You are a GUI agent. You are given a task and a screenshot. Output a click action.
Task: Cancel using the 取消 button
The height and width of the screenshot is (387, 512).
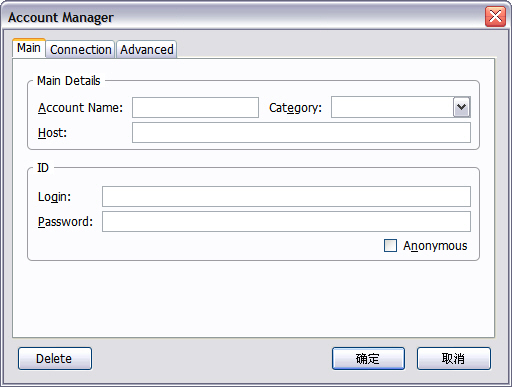[x=454, y=359]
